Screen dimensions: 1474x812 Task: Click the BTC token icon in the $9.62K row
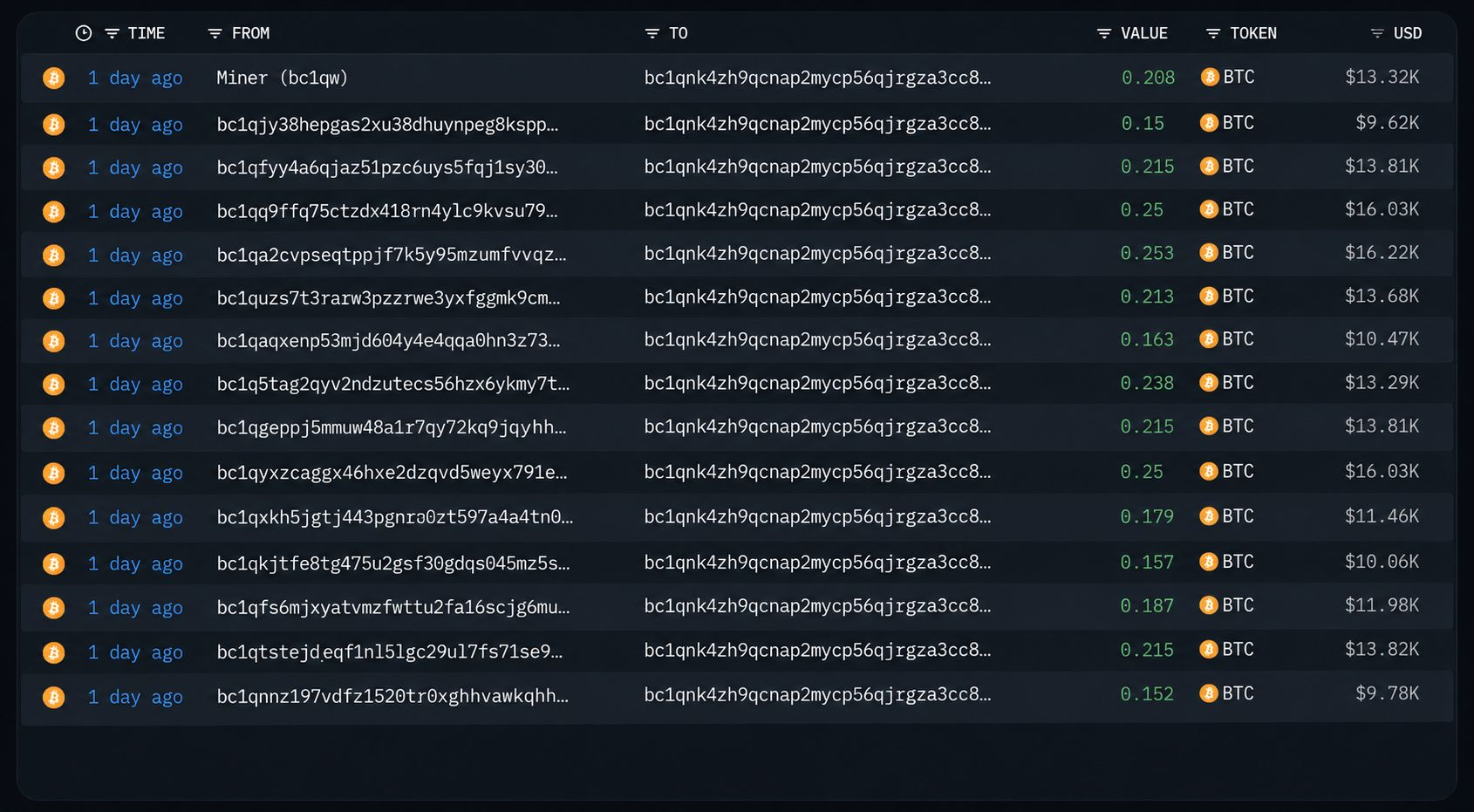click(x=1209, y=123)
